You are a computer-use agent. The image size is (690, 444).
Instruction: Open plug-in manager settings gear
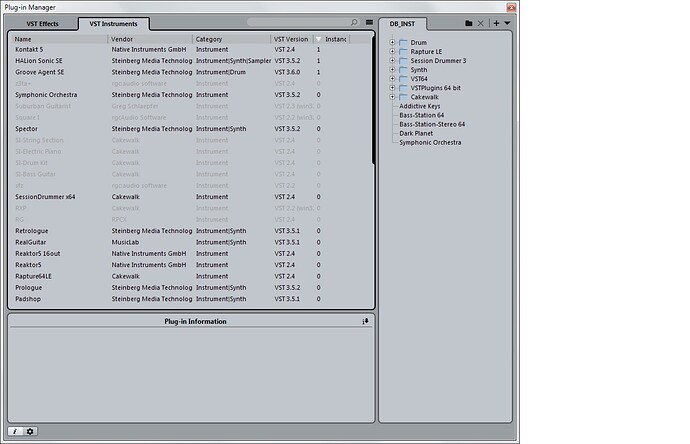point(30,431)
